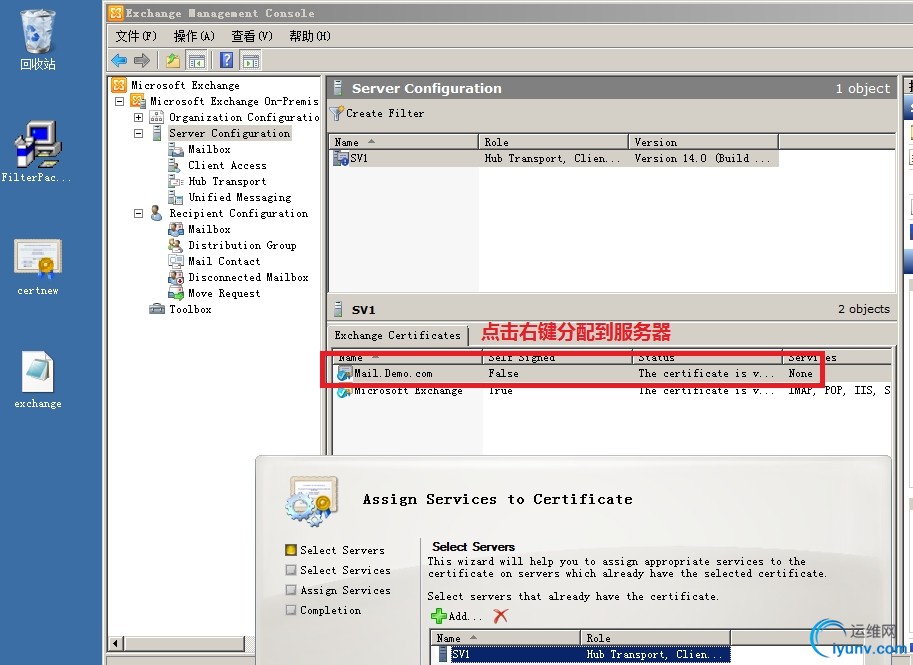Click the Back arrow toolbar icon
This screenshot has width=913, height=665.
(119, 60)
